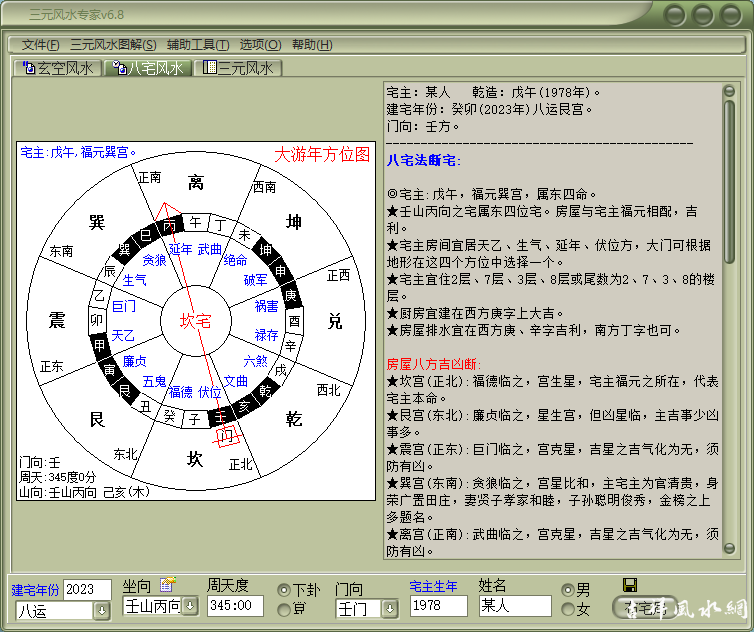Choose the 女 gender radio button
The image size is (754, 632).
(568, 609)
